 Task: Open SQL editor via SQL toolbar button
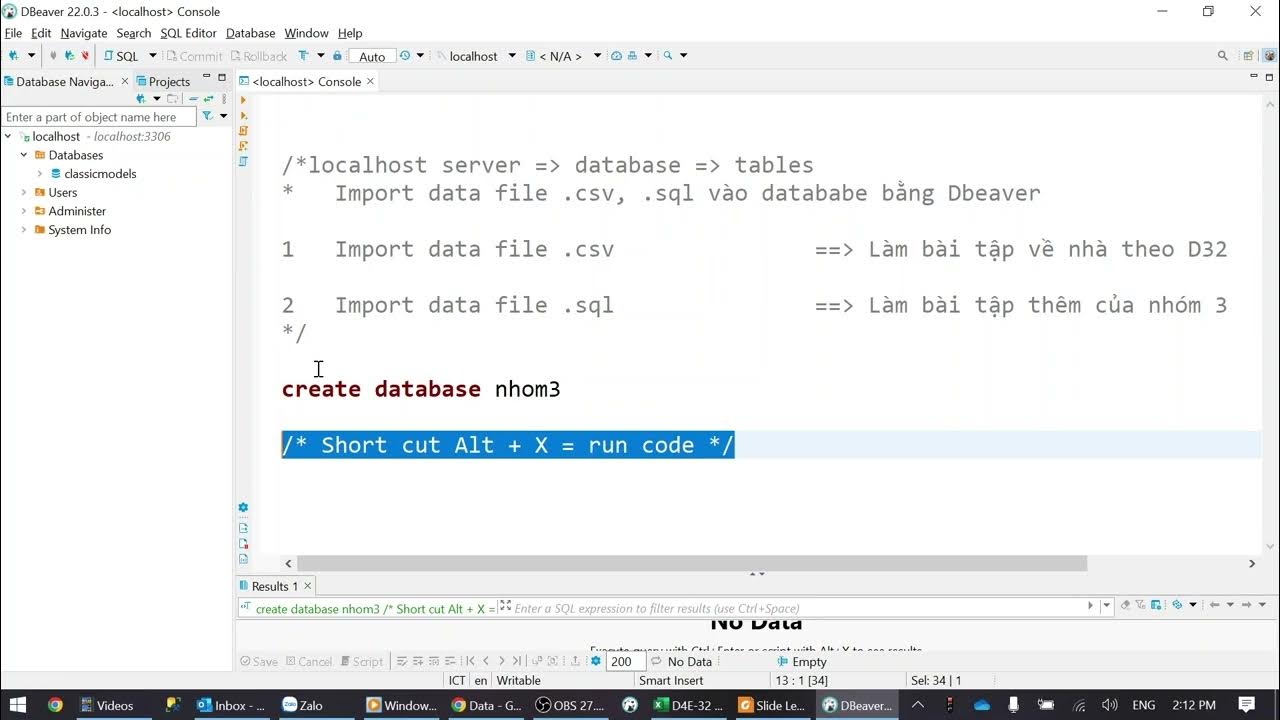click(x=122, y=56)
